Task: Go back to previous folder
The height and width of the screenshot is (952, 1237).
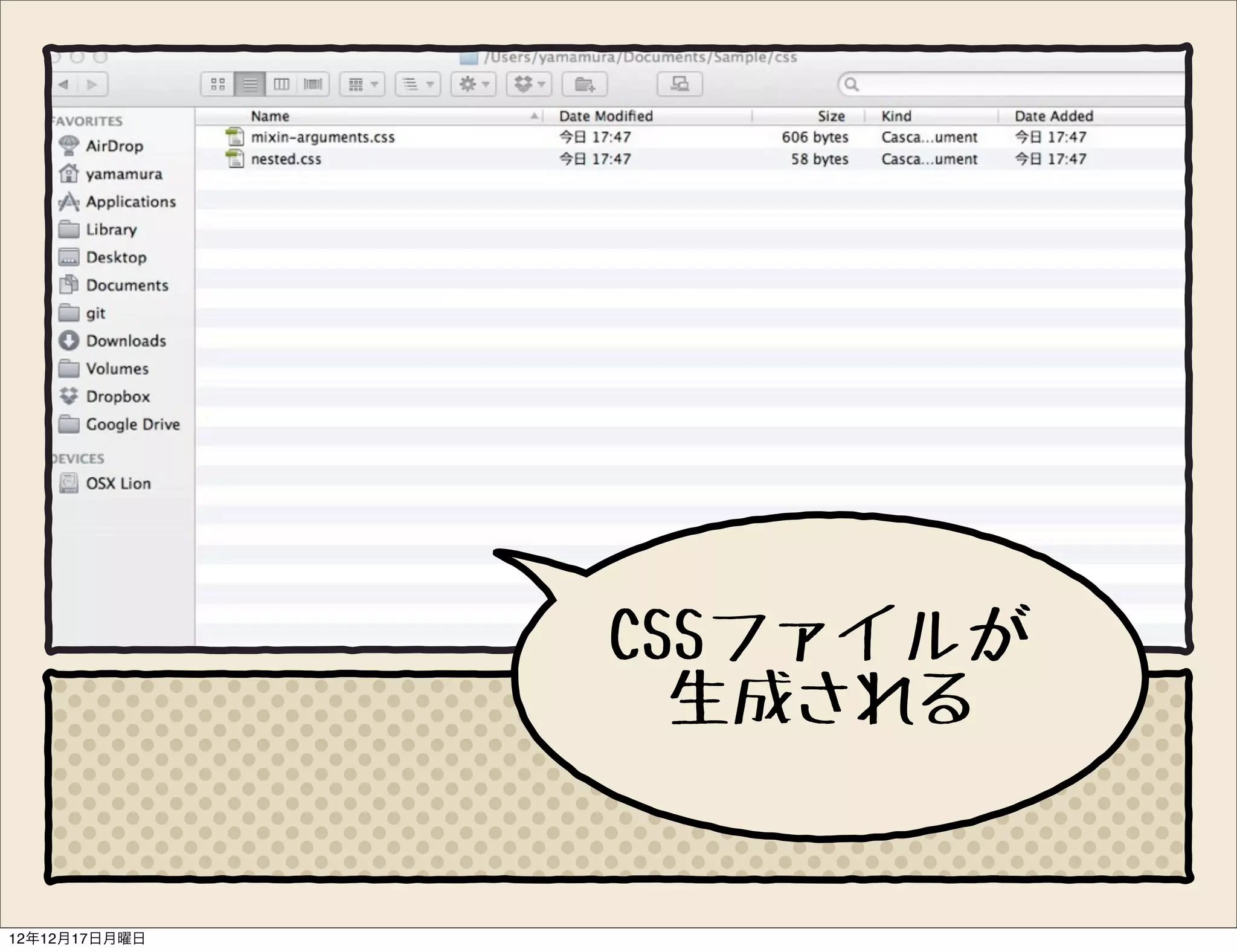Action: 65,85
